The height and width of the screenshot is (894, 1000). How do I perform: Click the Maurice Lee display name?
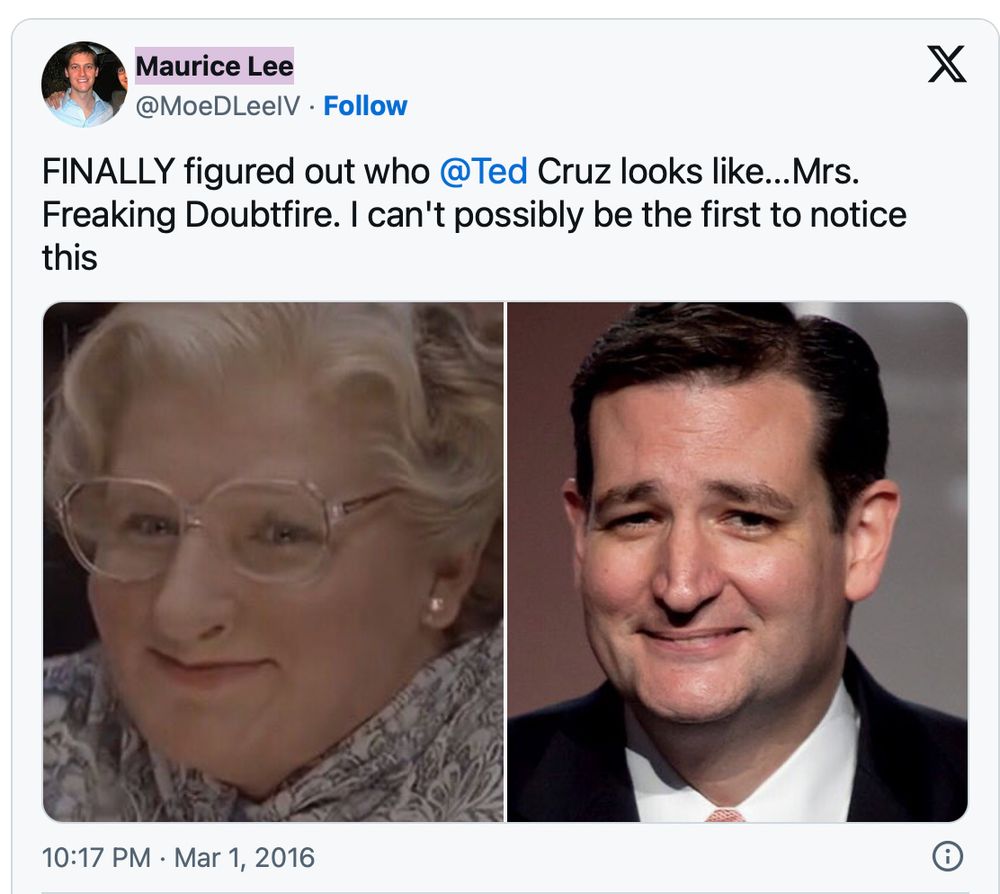(216, 66)
